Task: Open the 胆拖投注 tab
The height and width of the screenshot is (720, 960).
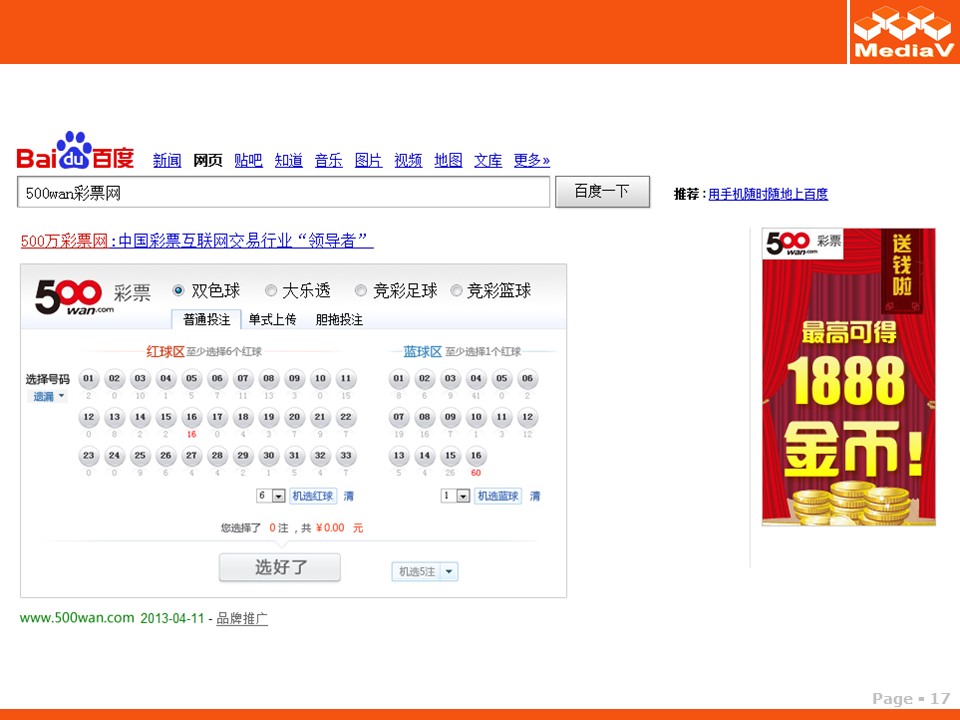Action: coord(339,320)
